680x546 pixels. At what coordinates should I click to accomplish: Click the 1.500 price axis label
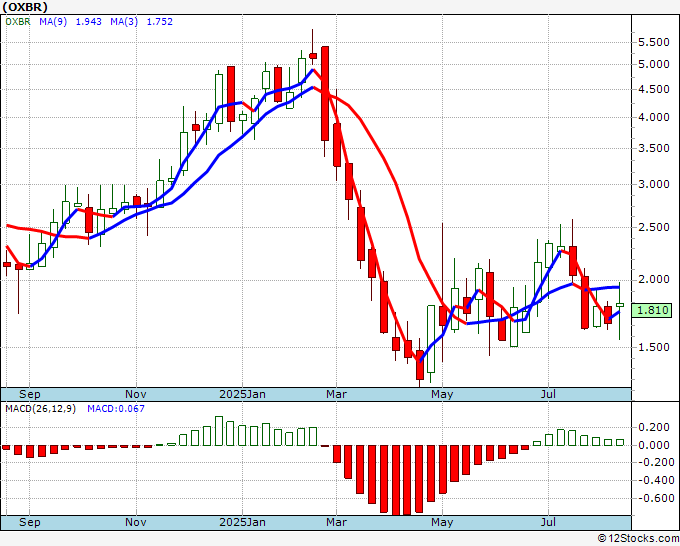(x=654, y=347)
